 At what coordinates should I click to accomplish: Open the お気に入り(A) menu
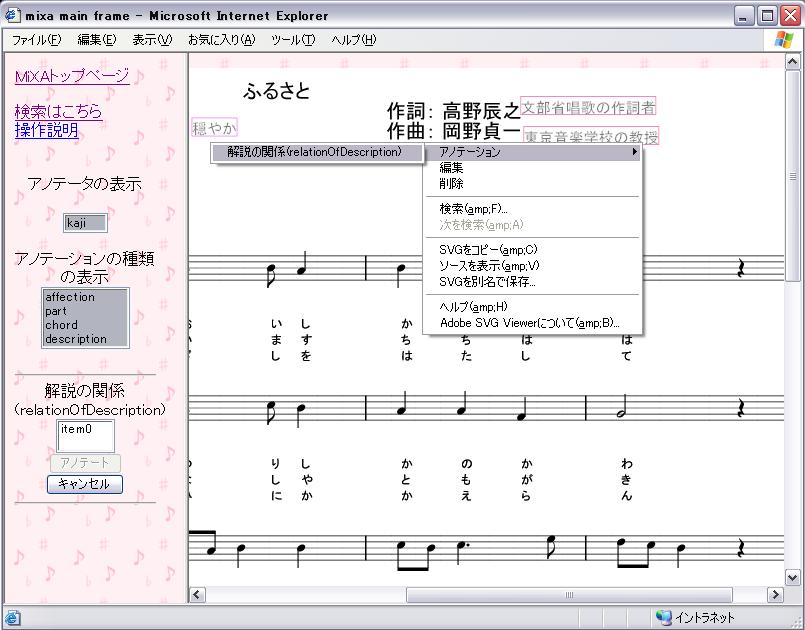pyautogui.click(x=221, y=40)
